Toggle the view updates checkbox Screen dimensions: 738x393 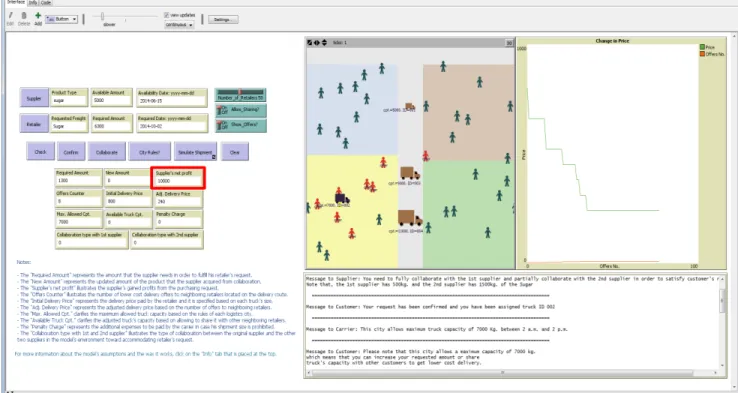pyautogui.click(x=166, y=15)
